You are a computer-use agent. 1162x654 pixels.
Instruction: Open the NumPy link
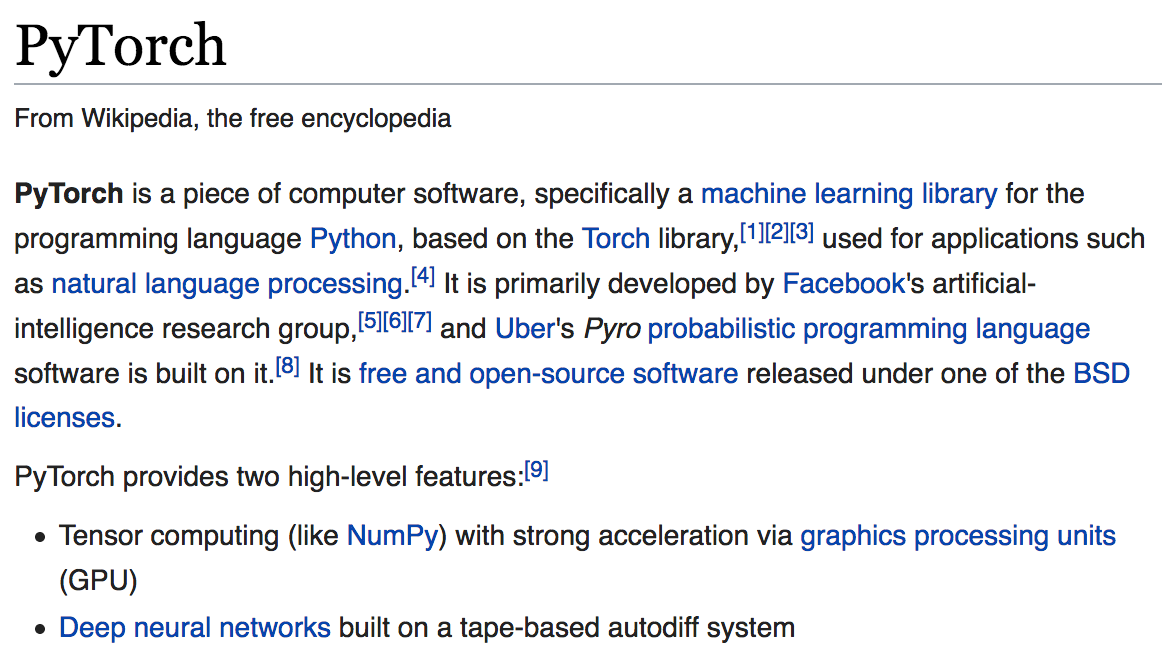(392, 536)
